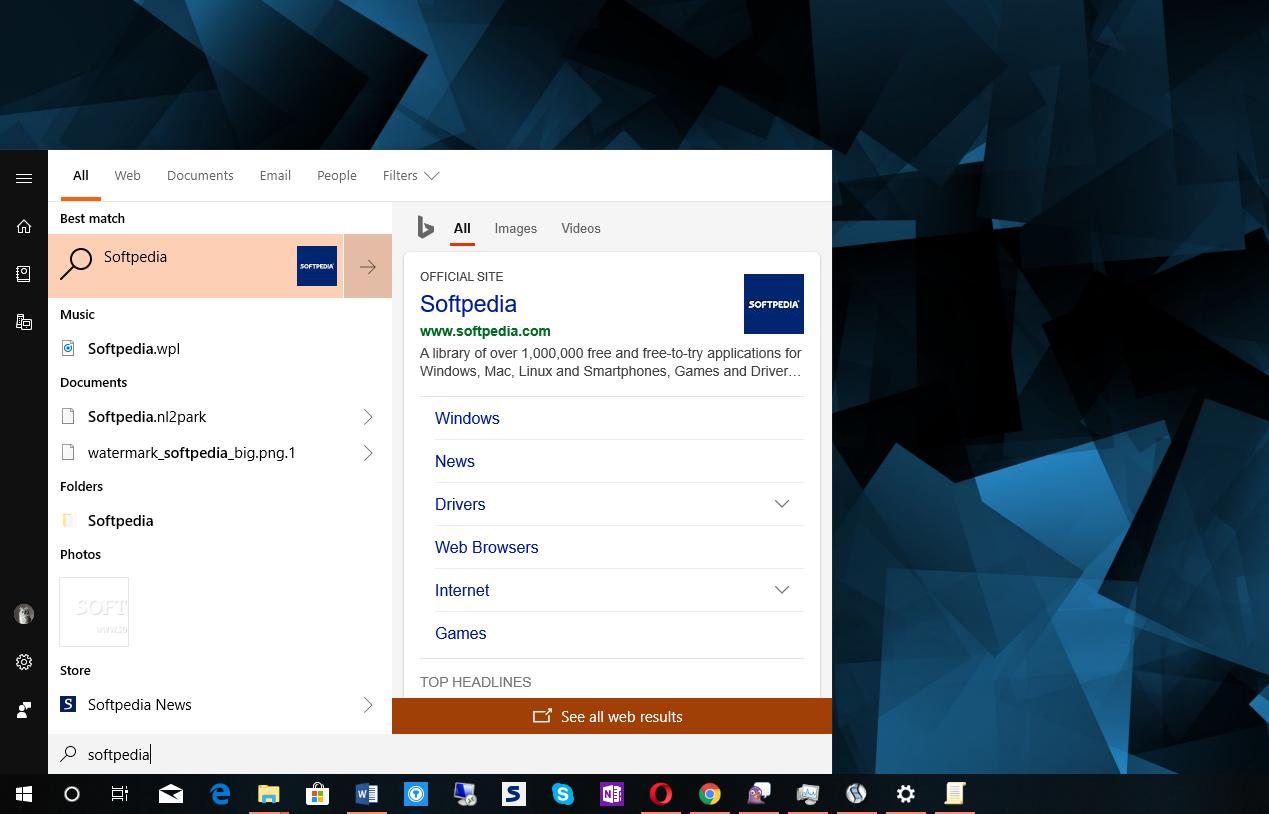Viewport: 1269px width, 814px height.
Task: Open the Games sublink
Action: click(x=461, y=633)
